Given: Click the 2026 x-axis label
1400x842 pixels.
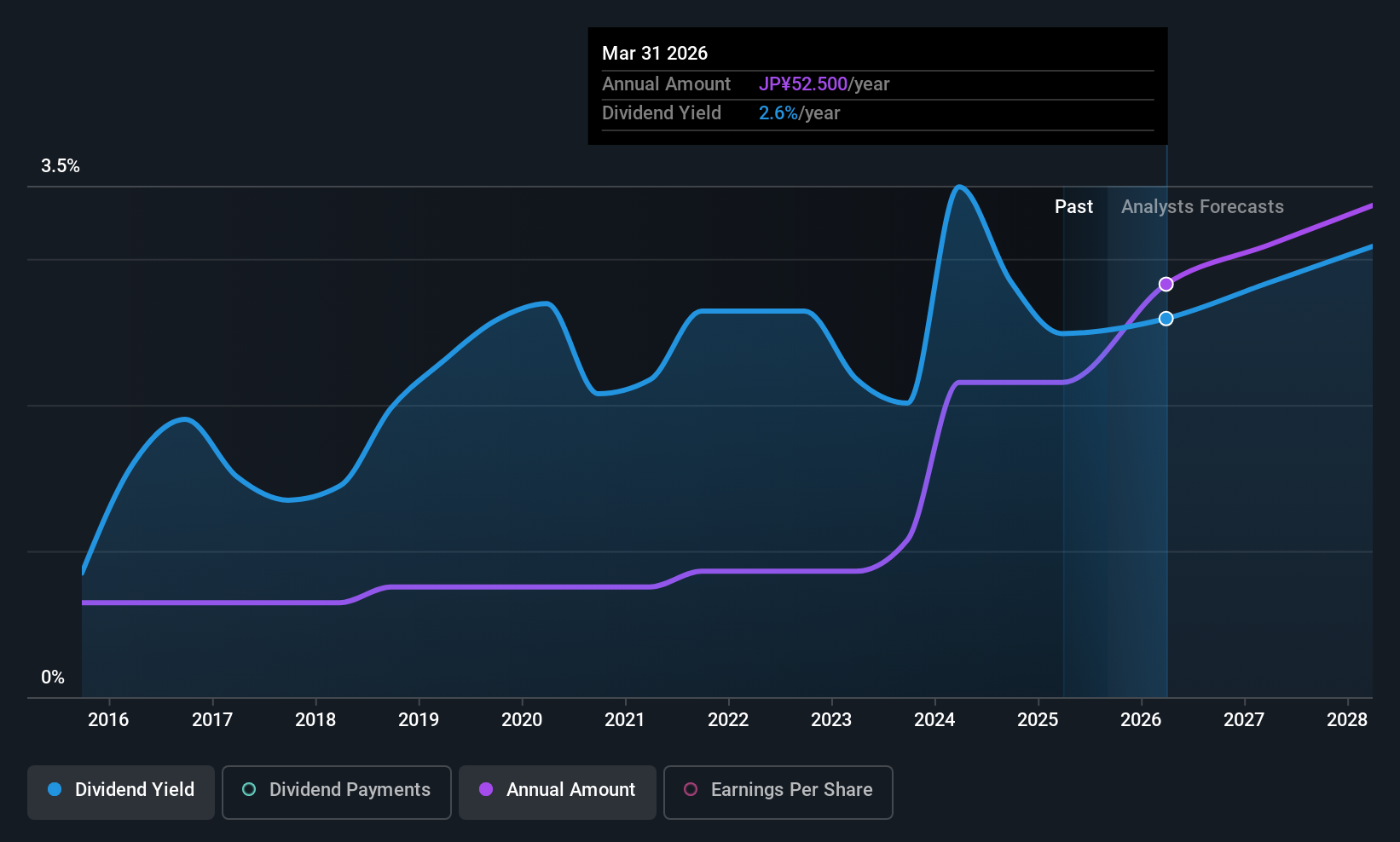Looking at the screenshot, I should tap(1141, 720).
